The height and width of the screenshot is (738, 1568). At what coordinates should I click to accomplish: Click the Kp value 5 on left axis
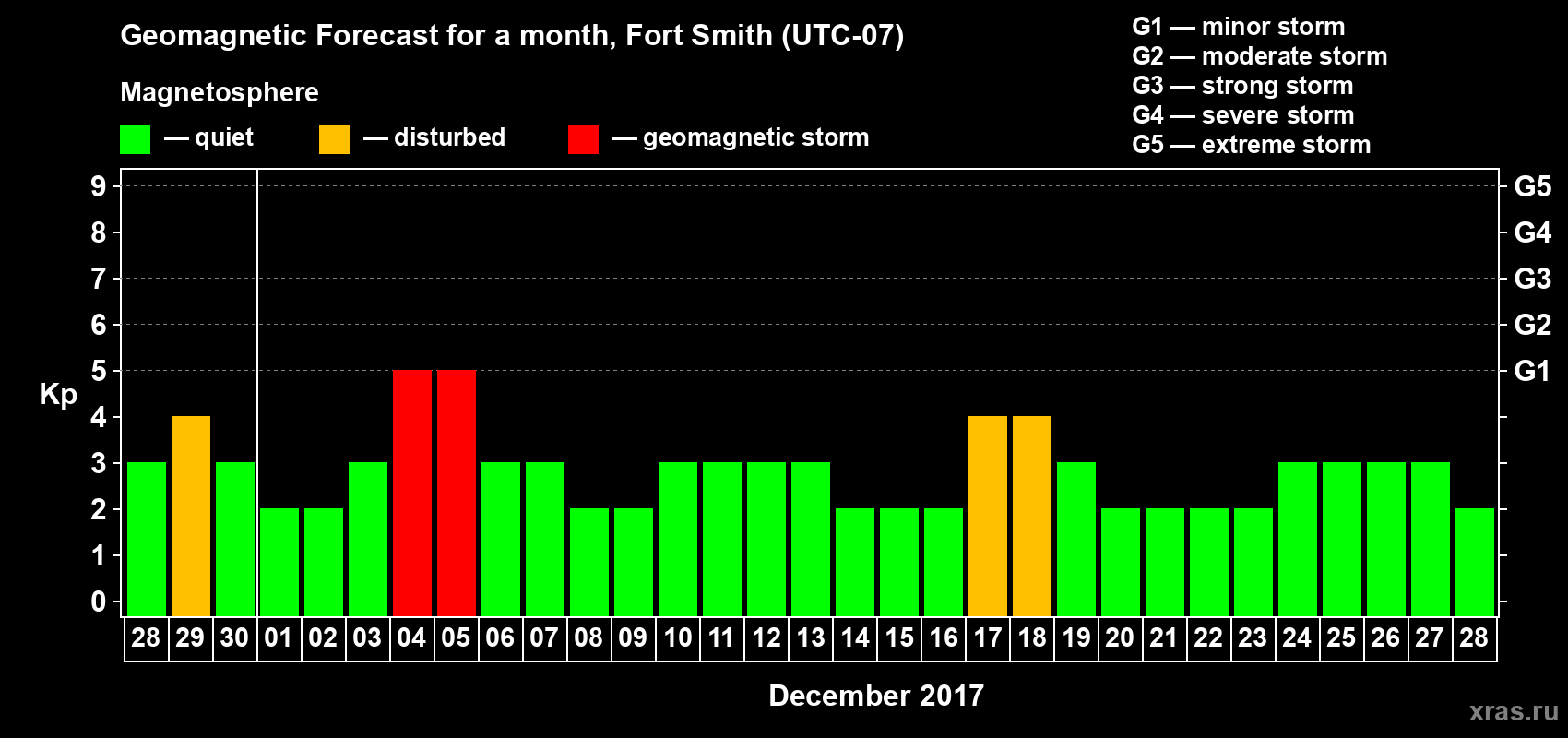99,371
